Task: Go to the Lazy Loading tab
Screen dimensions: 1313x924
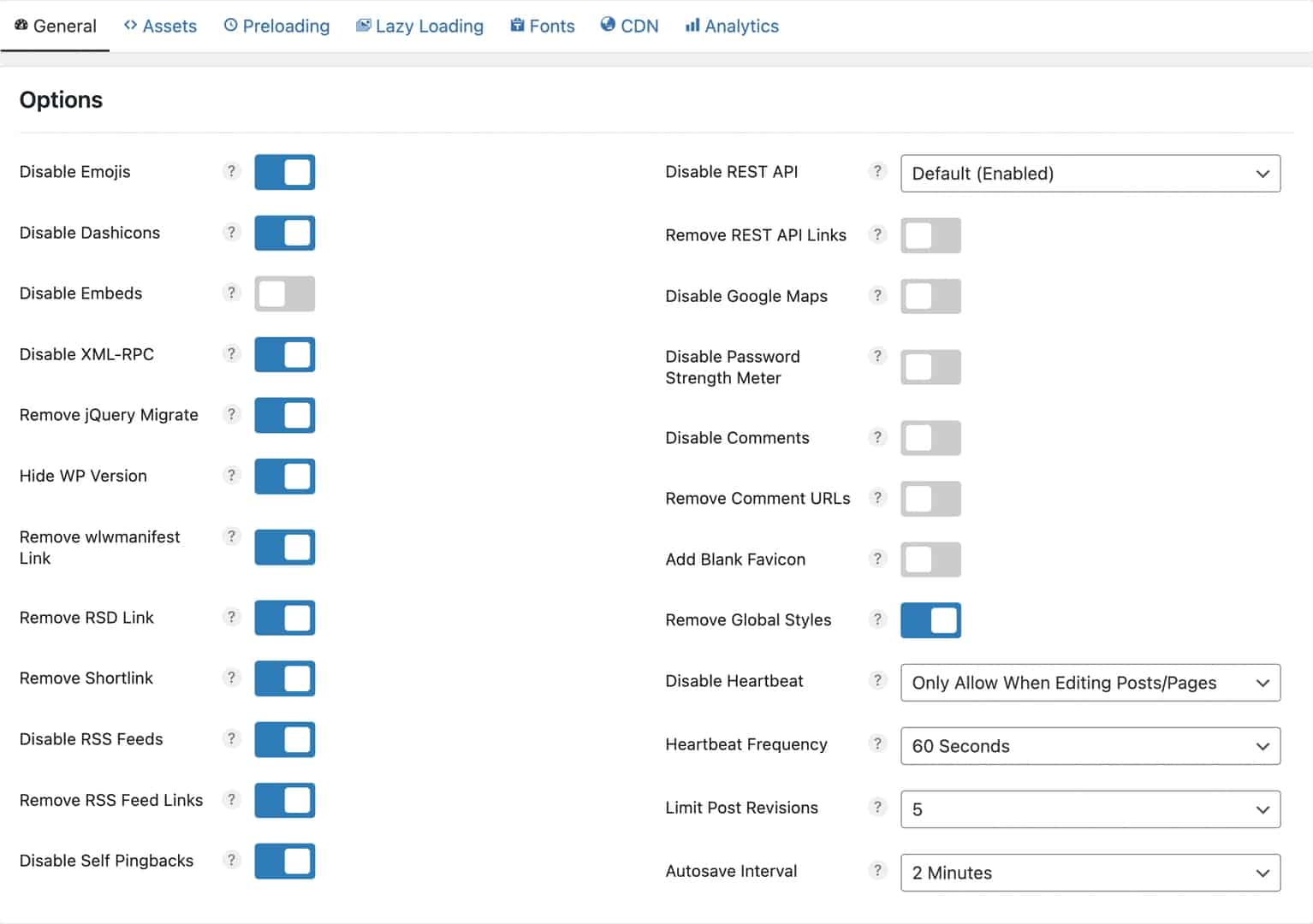Action: coord(419,26)
